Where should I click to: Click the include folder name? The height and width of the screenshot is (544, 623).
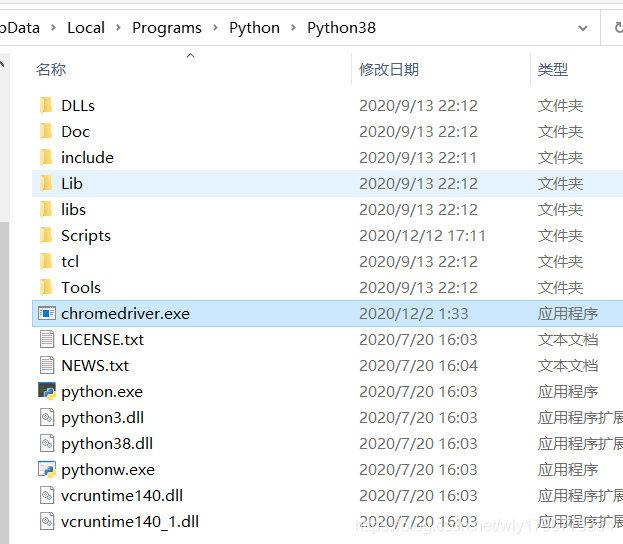click(87, 157)
